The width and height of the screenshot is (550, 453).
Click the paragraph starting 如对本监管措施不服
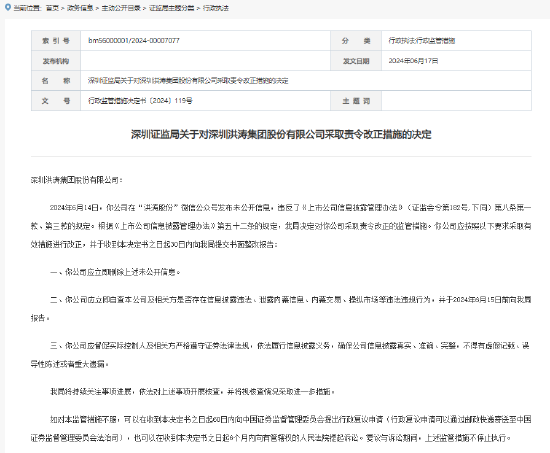coord(281,428)
